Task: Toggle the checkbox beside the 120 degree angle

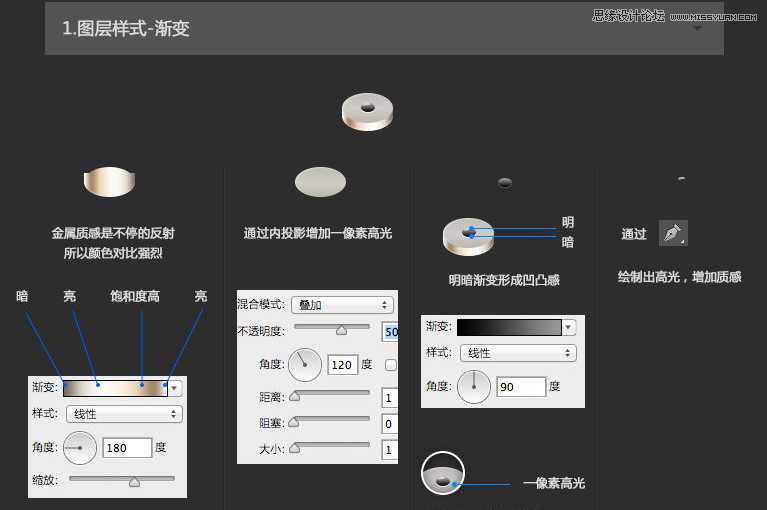Action: coord(391,365)
